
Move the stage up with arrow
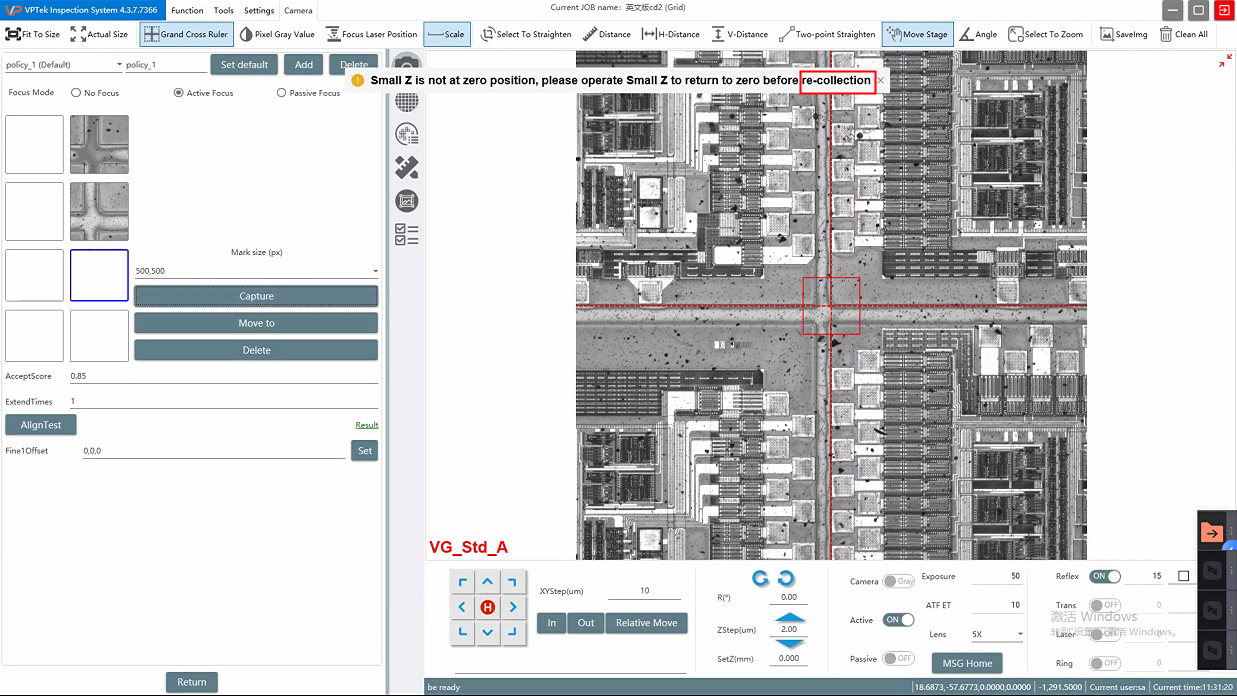pos(487,582)
